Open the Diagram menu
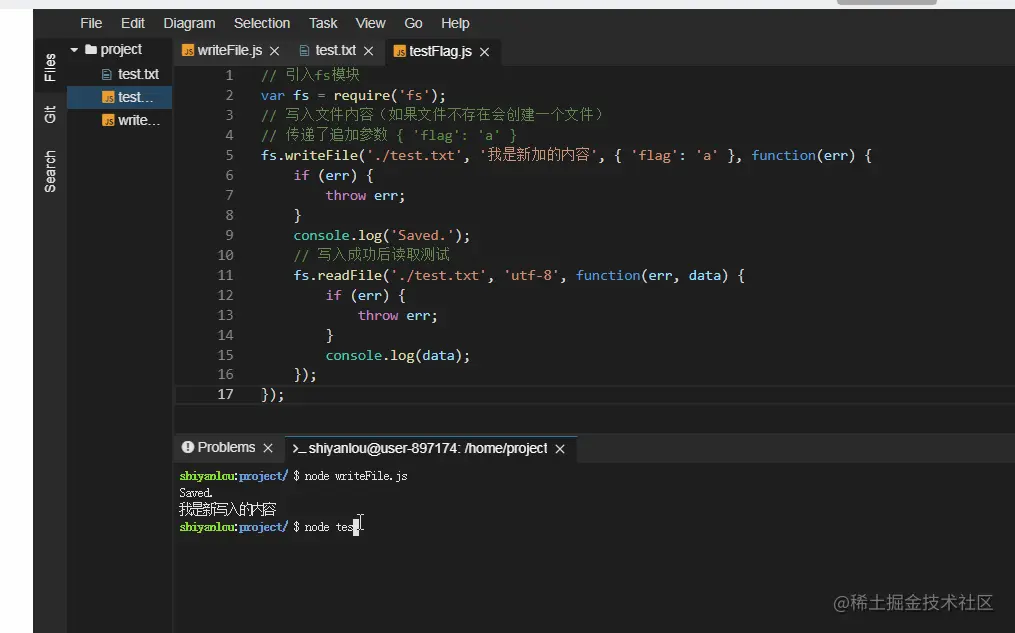This screenshot has width=1015, height=633. (x=189, y=23)
